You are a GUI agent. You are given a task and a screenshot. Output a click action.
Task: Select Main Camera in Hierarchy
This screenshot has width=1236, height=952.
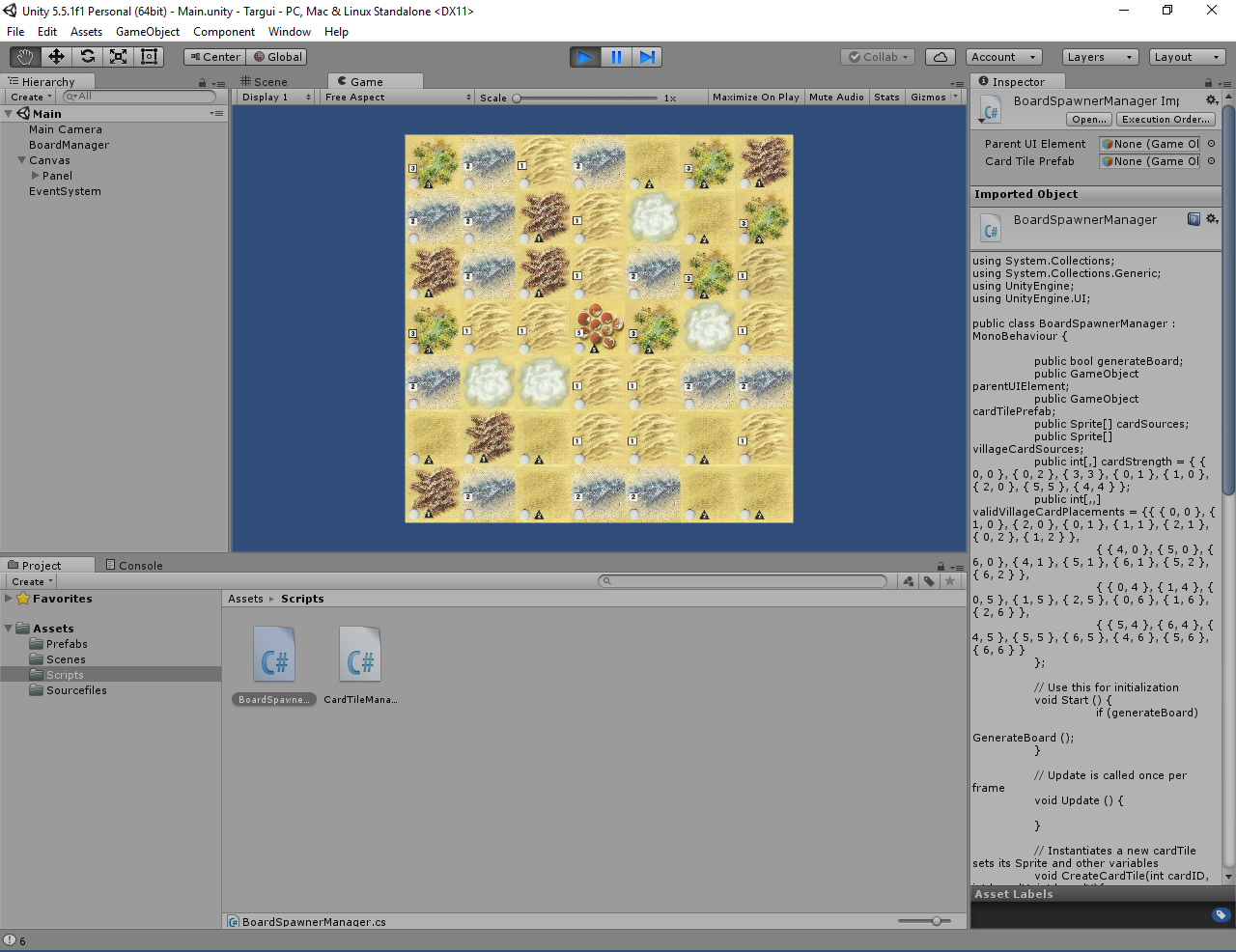tap(65, 129)
